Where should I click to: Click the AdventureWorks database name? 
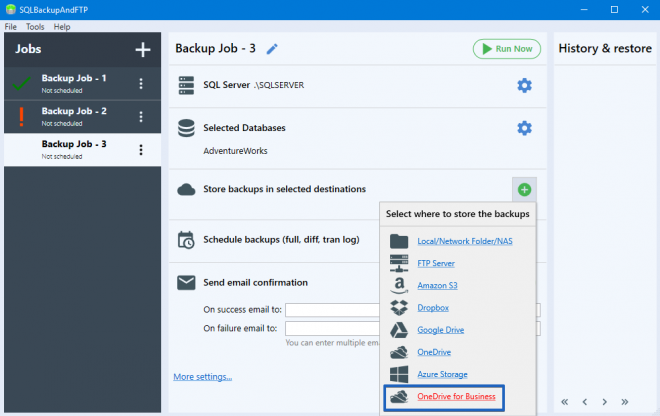tap(235, 151)
